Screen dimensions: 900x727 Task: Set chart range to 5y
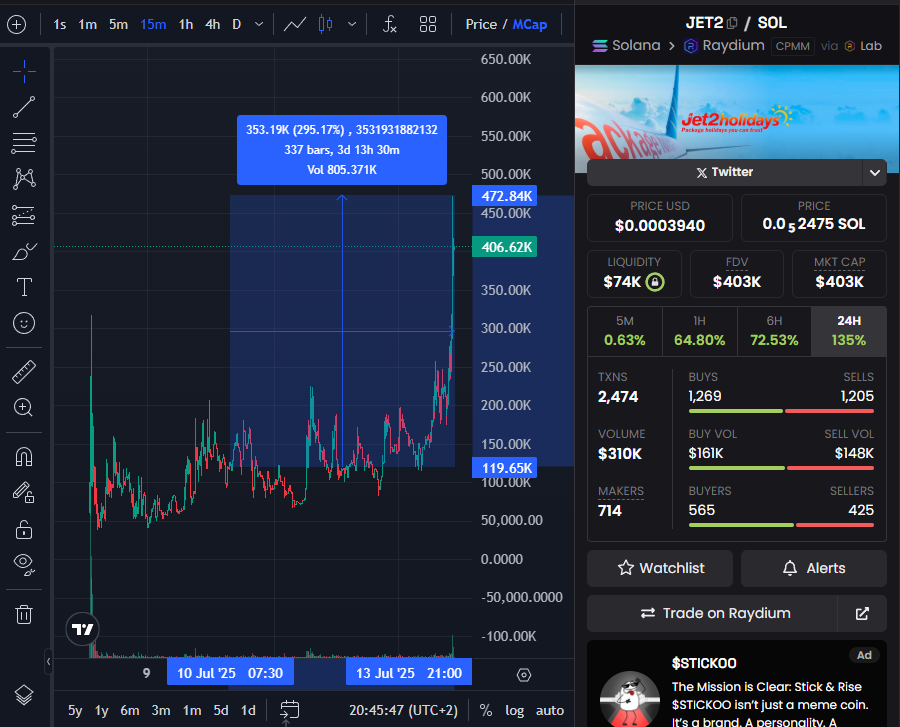tap(75, 710)
